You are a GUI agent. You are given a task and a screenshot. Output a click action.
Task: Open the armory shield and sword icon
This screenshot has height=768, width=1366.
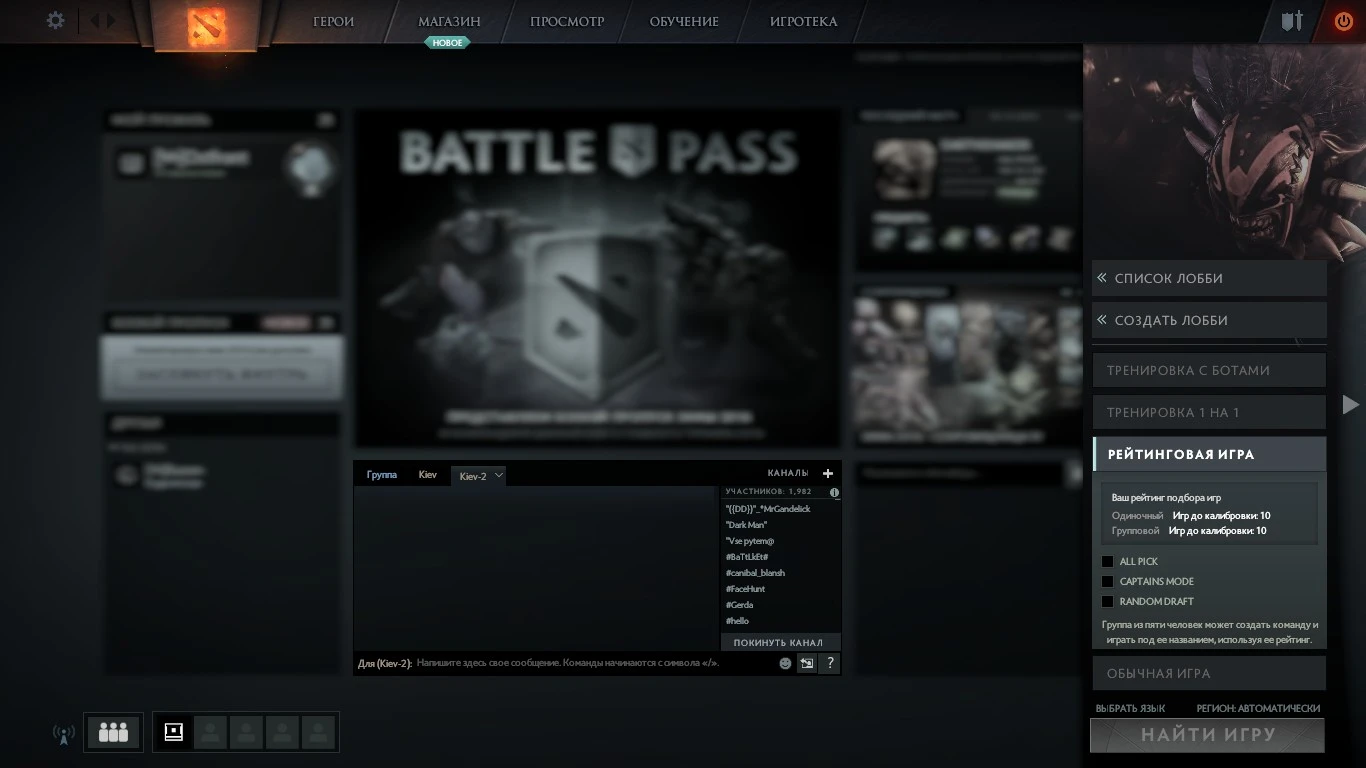pyautogui.click(x=1293, y=21)
